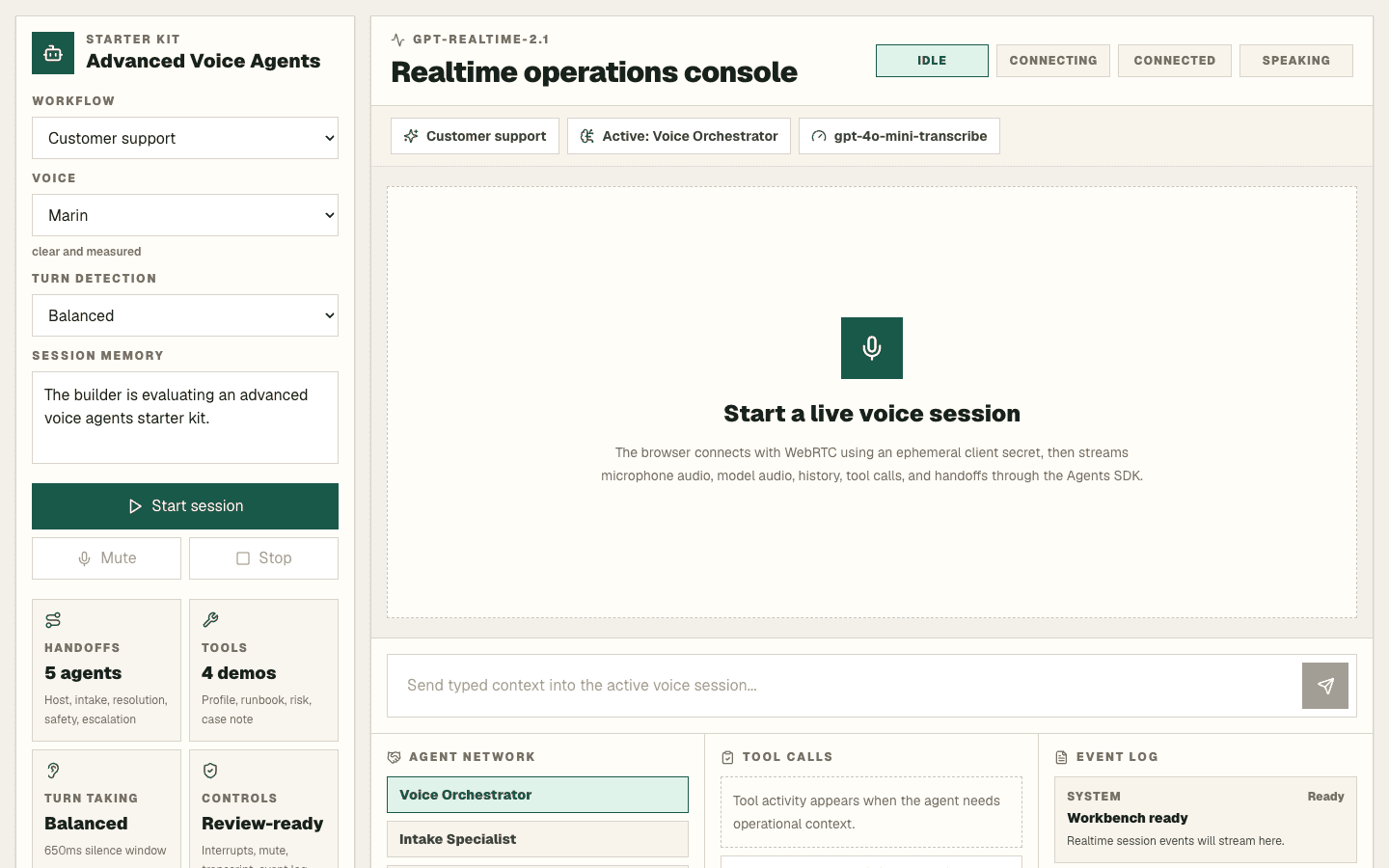Click the 'Ready' status label in event log
The width and height of the screenshot is (1389, 868).
[1325, 797]
